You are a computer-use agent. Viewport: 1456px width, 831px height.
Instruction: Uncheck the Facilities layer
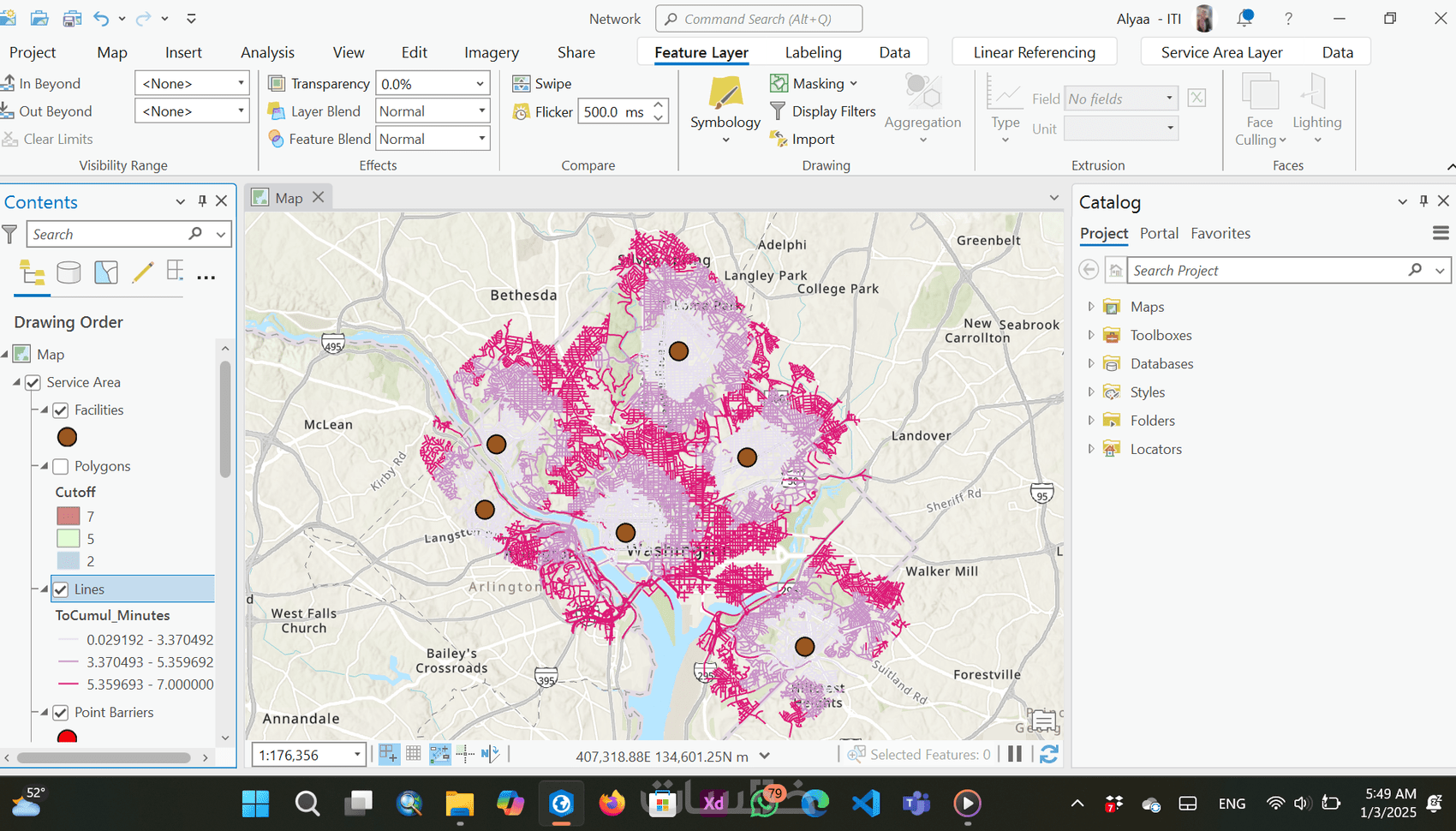(61, 410)
